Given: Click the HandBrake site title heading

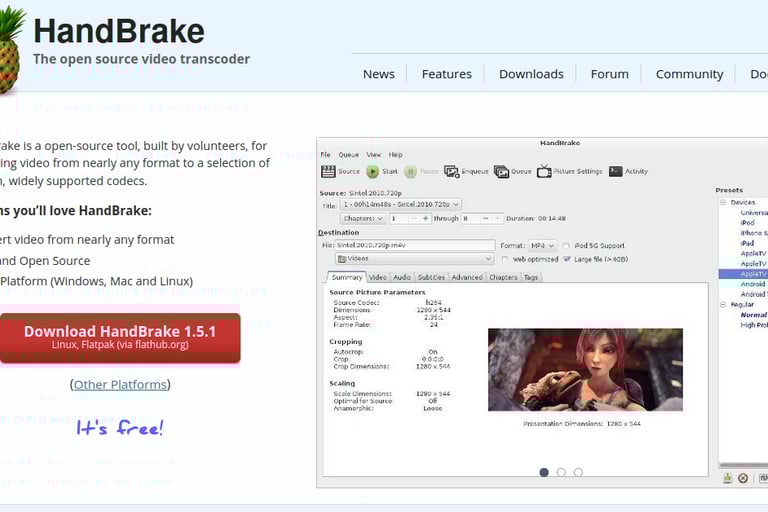Looking at the screenshot, I should click(x=119, y=31).
